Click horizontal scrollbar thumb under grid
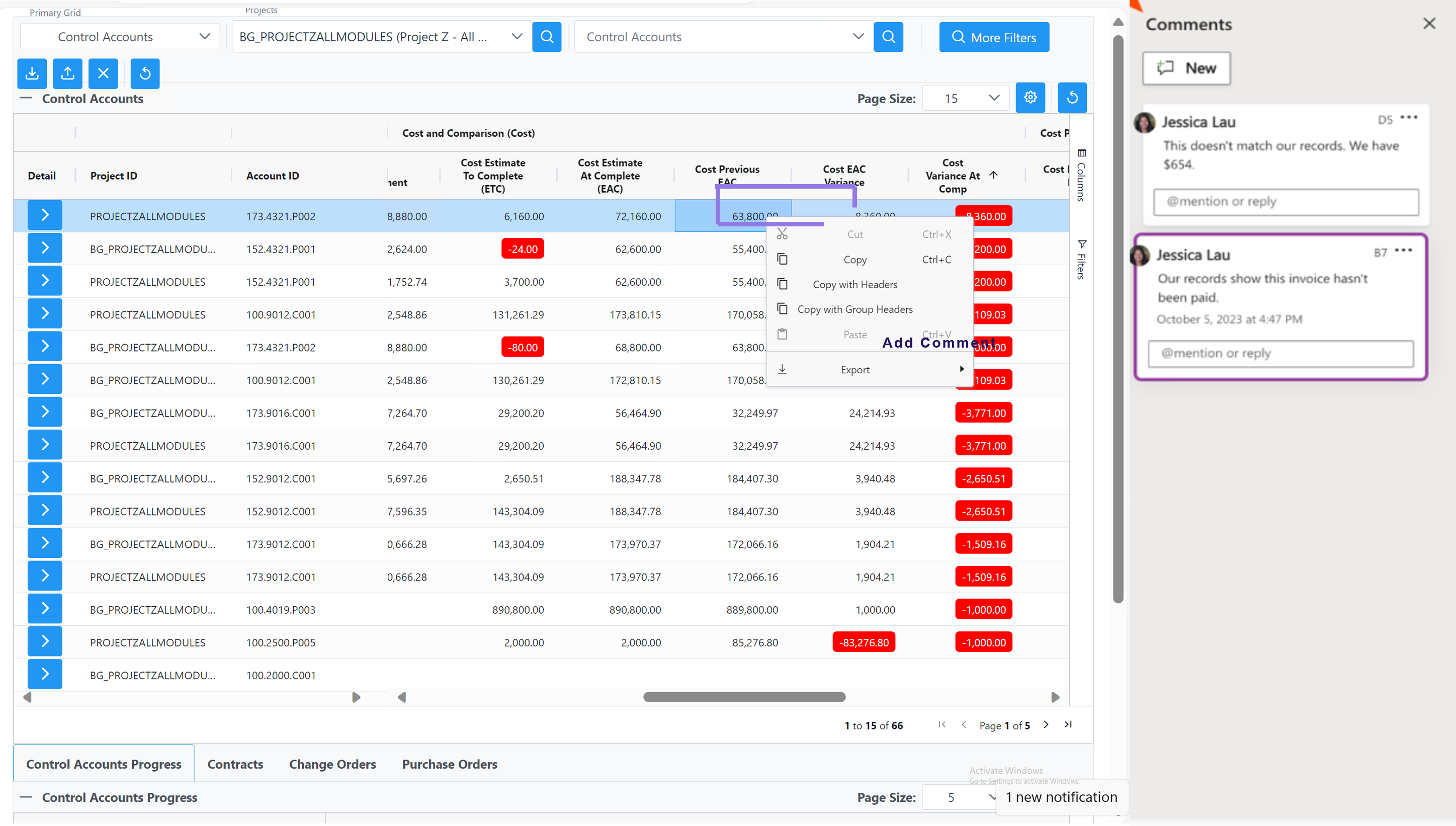Image resolution: width=1456 pixels, height=826 pixels. coord(744,697)
